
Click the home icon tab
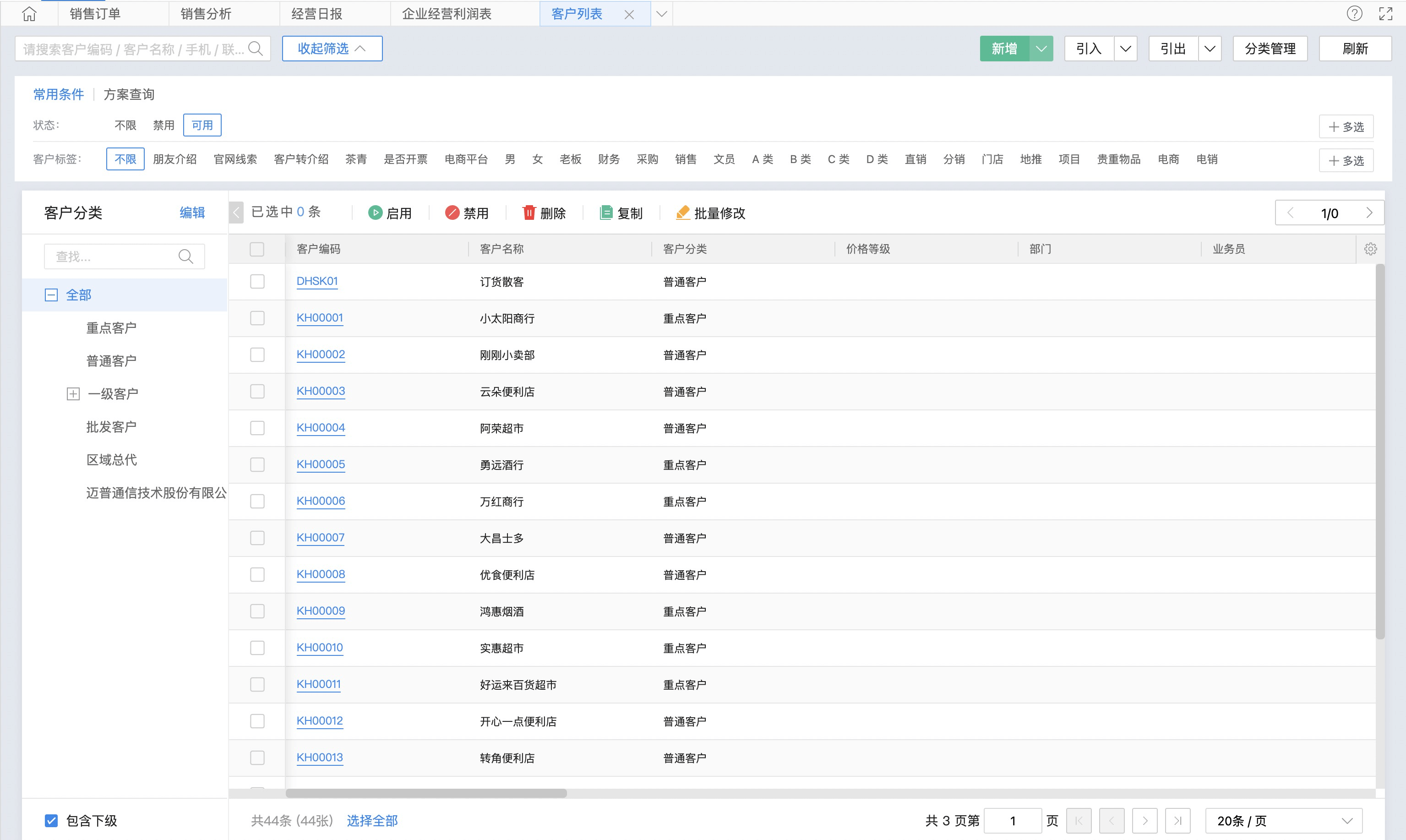point(29,14)
